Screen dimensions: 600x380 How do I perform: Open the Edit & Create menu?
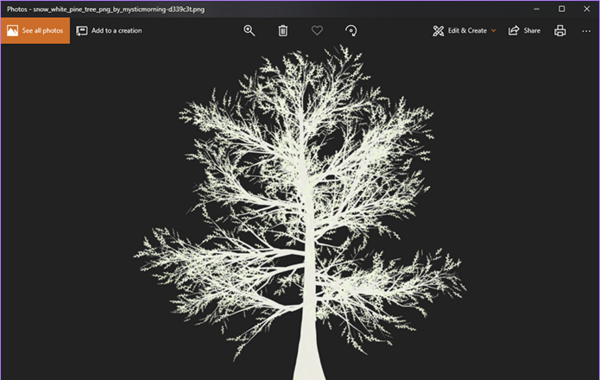pyautogui.click(x=464, y=31)
